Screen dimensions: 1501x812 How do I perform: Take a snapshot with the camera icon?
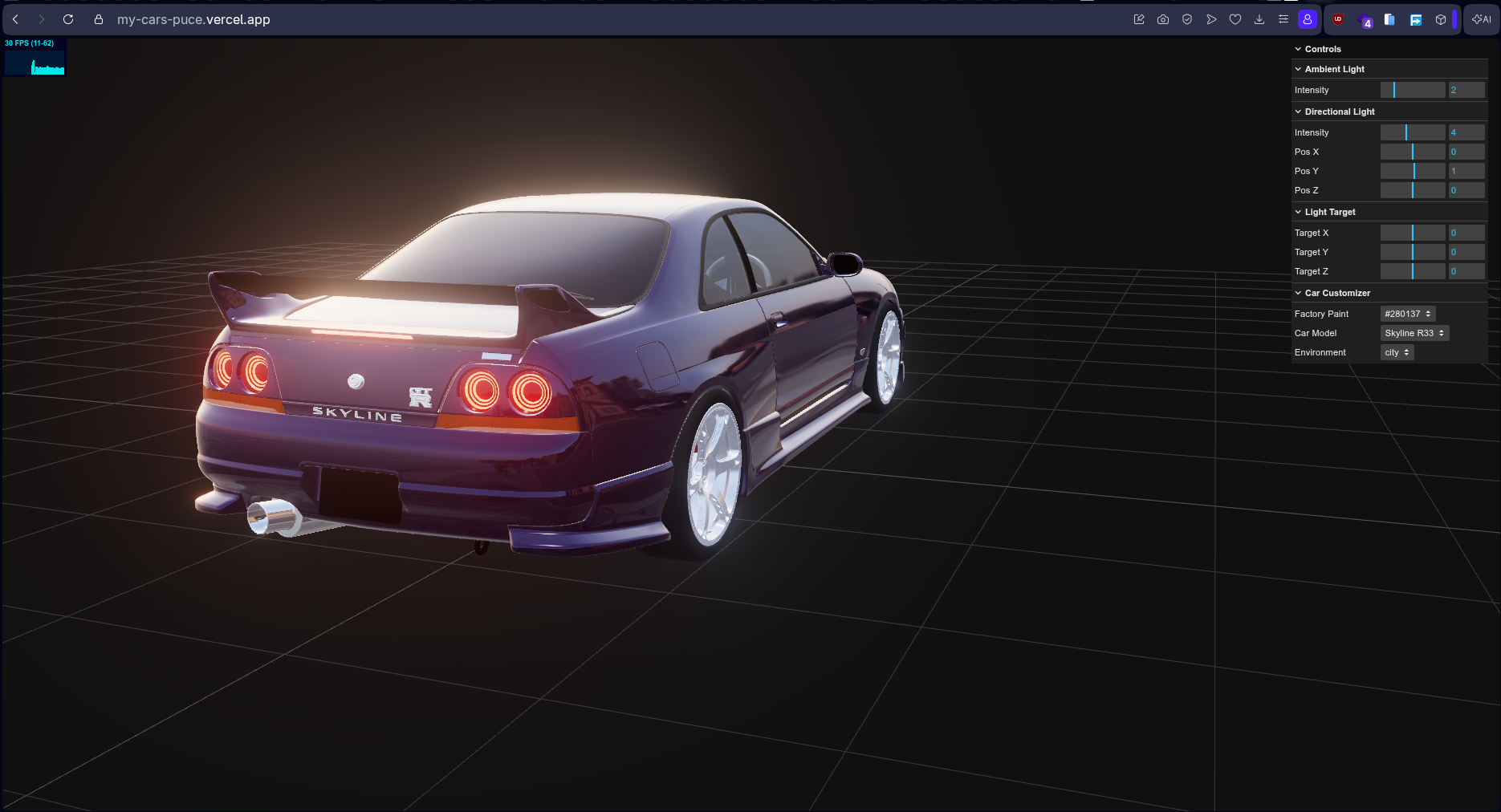(x=1163, y=19)
